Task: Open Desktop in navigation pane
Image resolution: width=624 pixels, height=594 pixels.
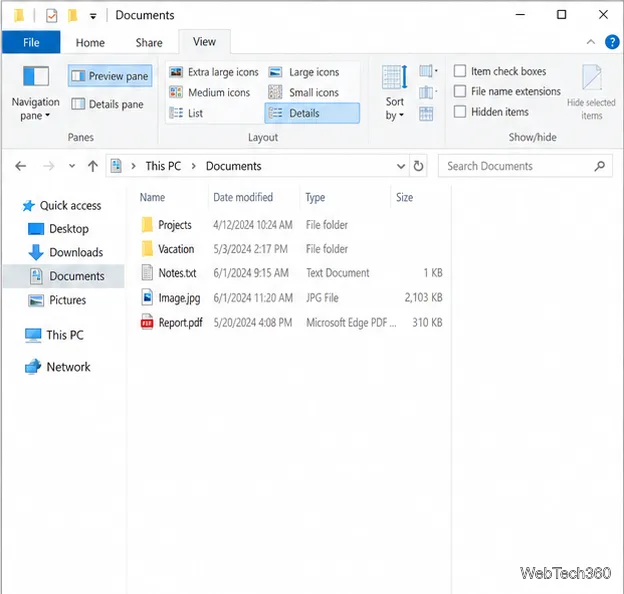Action: (58, 229)
